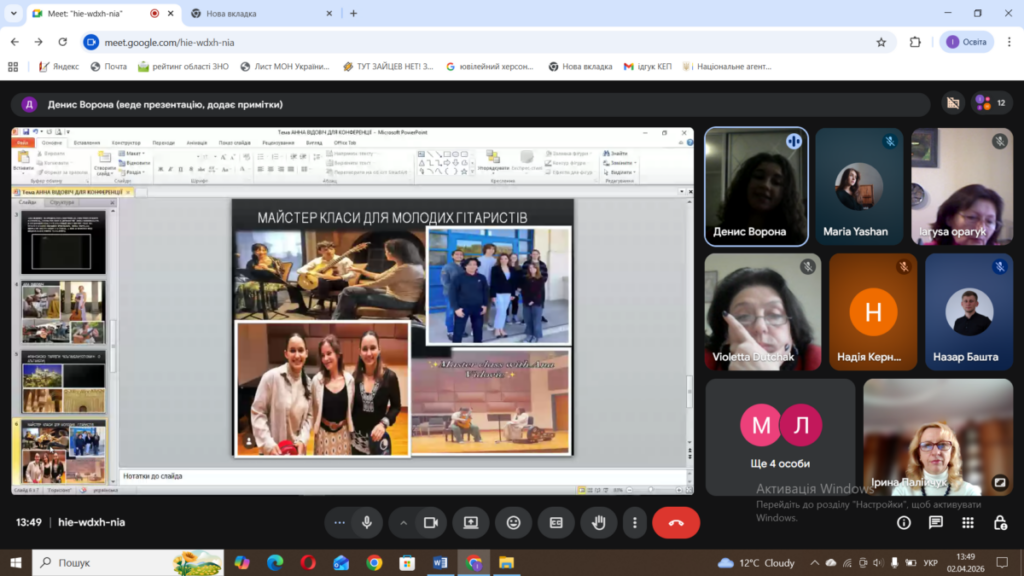The height and width of the screenshot is (576, 1024).
Task: Open the in-call chat panel
Action: coord(935,522)
